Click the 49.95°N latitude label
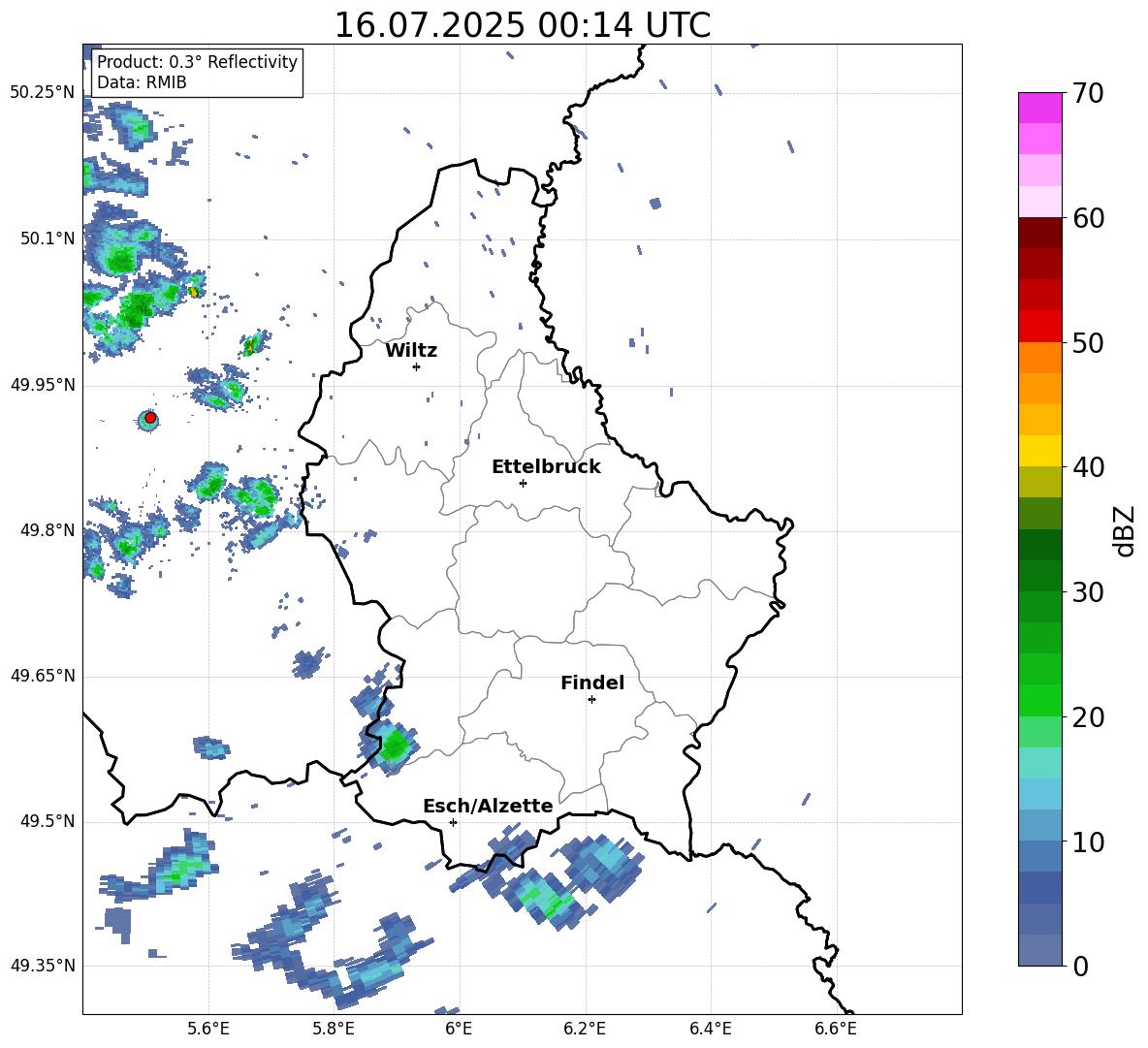This screenshot has height=1048, width=1148. pyautogui.click(x=43, y=385)
